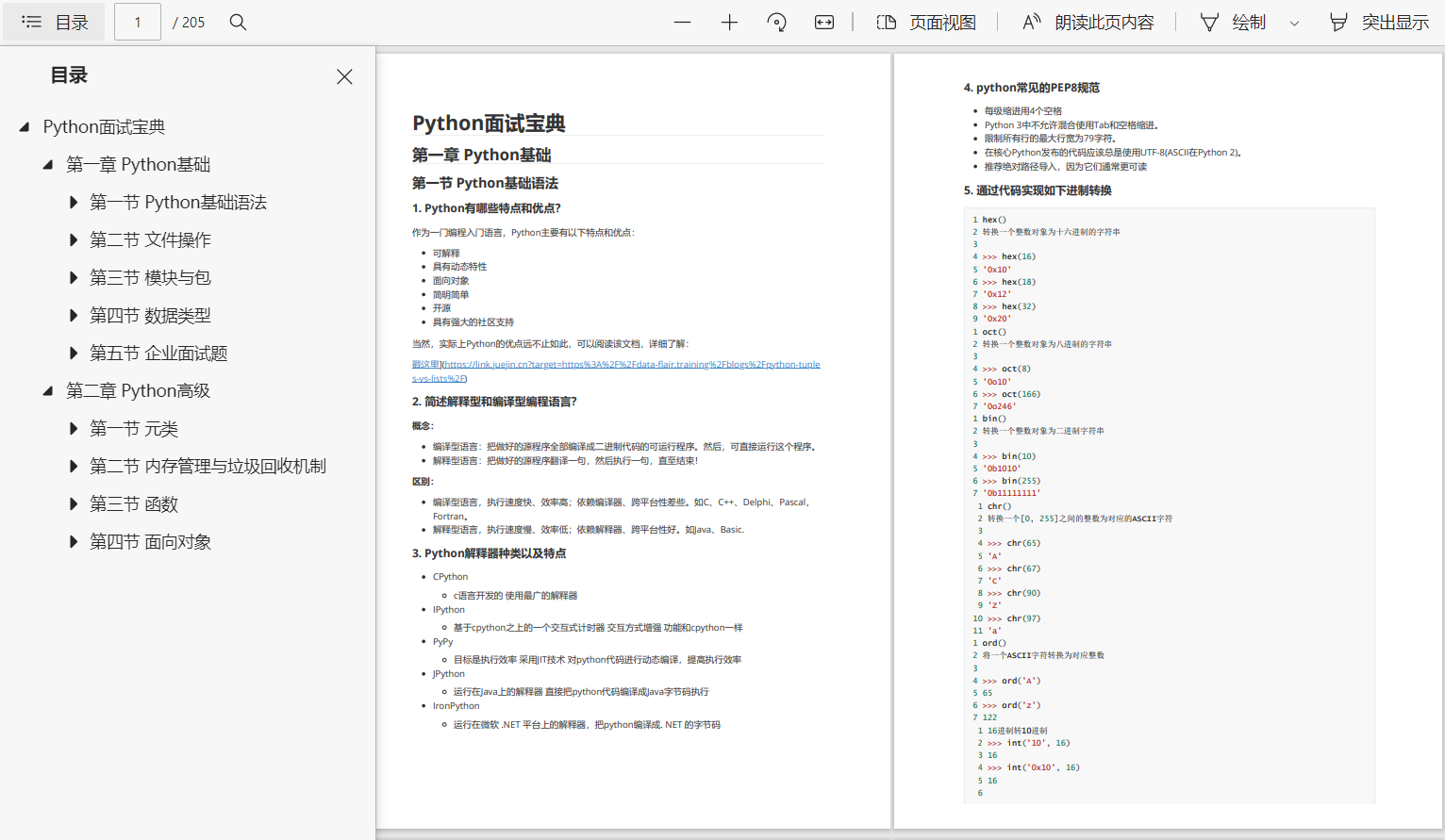Screen dimensions: 1445x840
Task: Select the 绘制 draw tool
Action: [1233, 22]
